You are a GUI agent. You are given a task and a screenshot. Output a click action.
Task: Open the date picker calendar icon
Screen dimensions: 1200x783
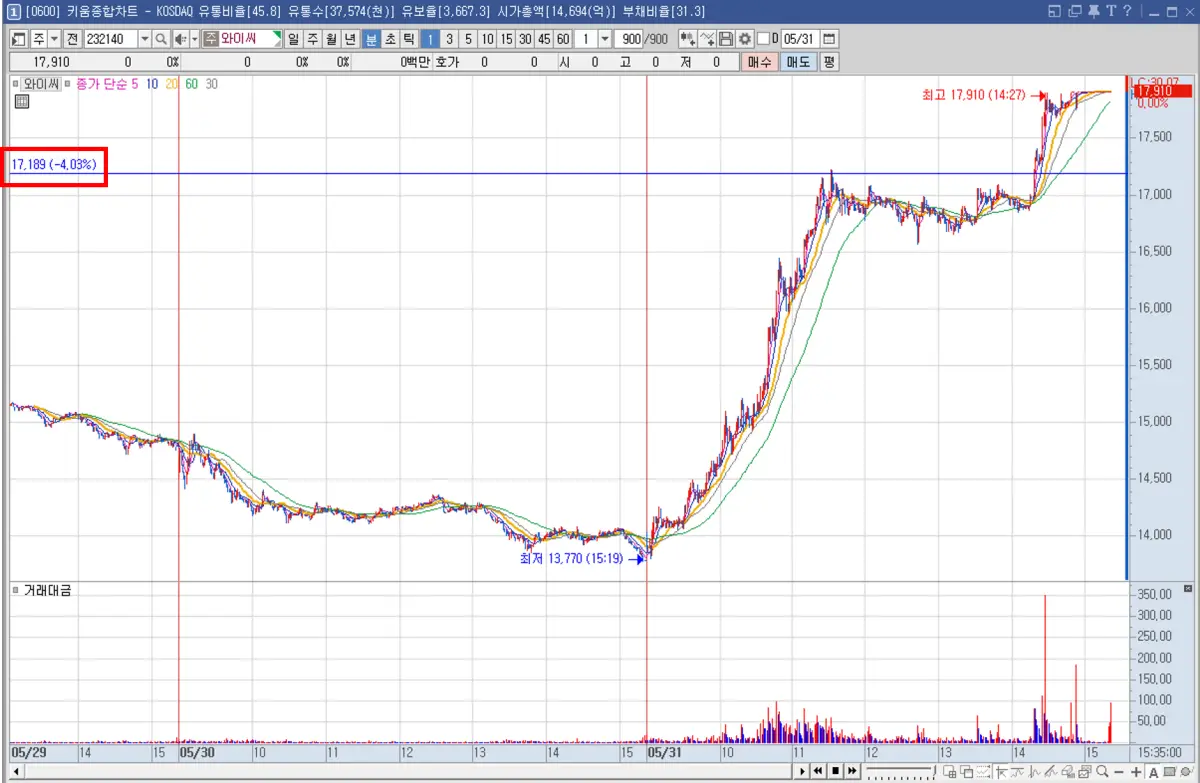pos(829,39)
